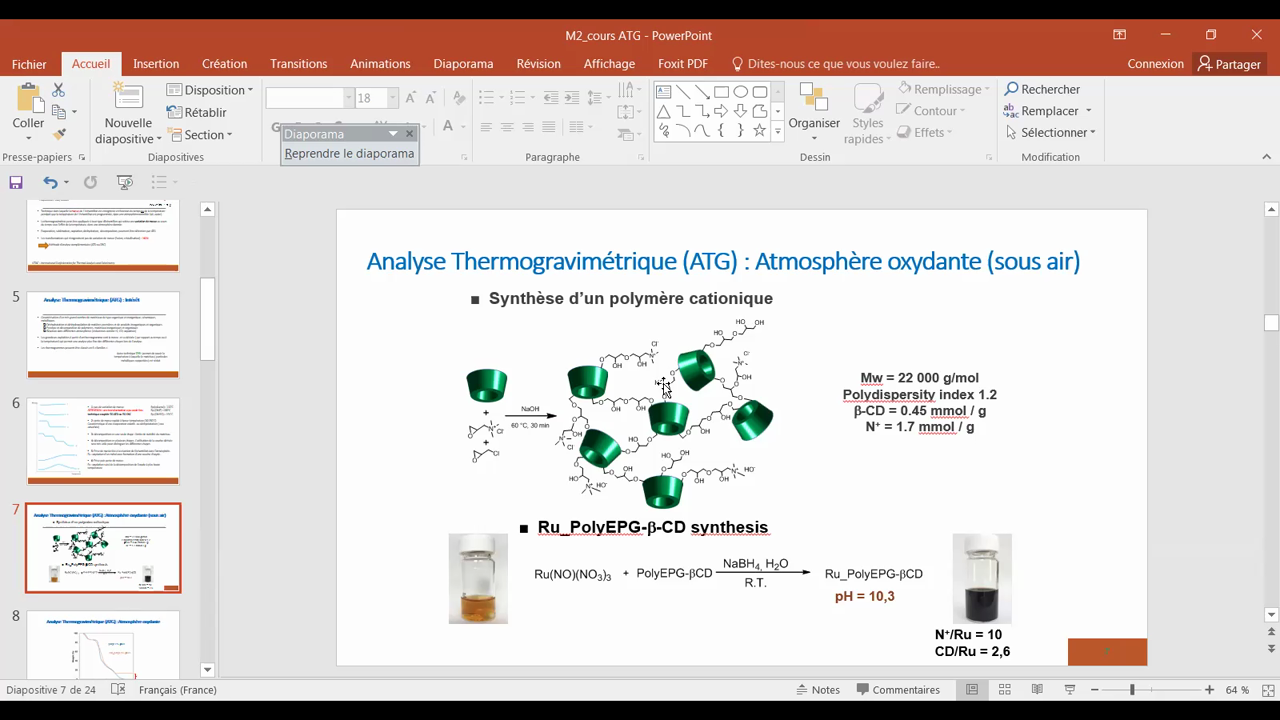
Task: Increase font size with large A icon
Action: [411, 98]
